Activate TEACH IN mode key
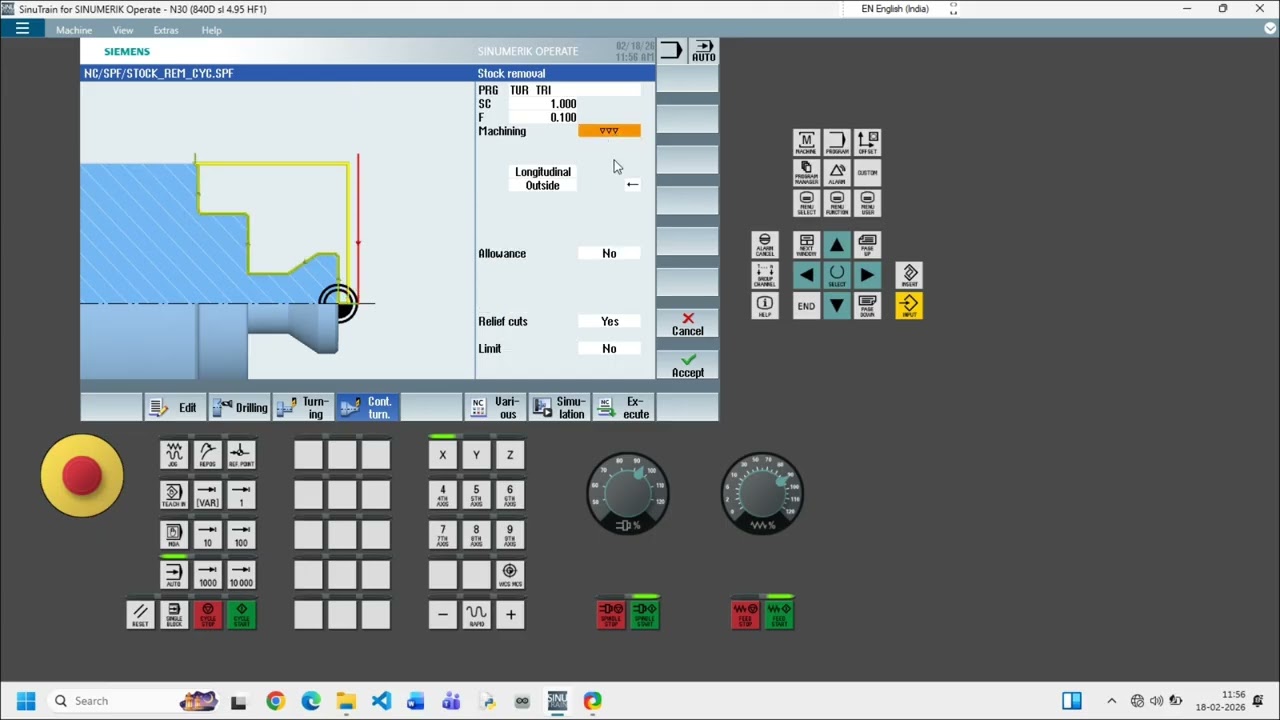1280x720 pixels. [x=174, y=495]
